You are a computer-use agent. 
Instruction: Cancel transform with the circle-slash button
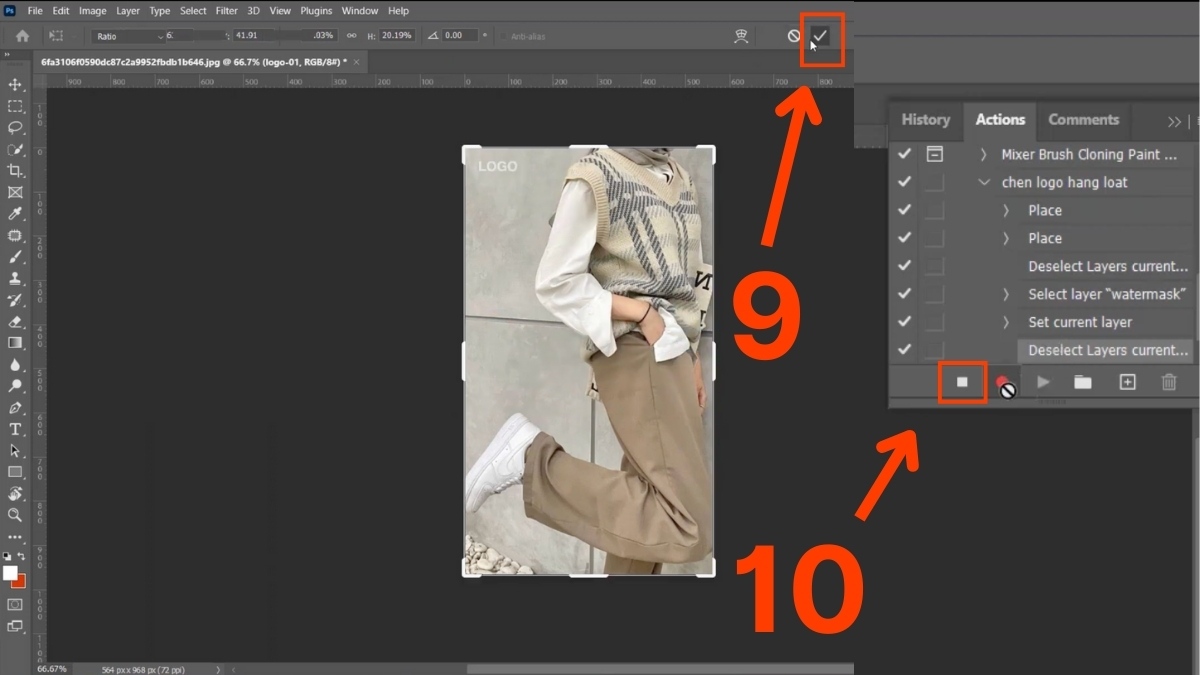coord(794,36)
